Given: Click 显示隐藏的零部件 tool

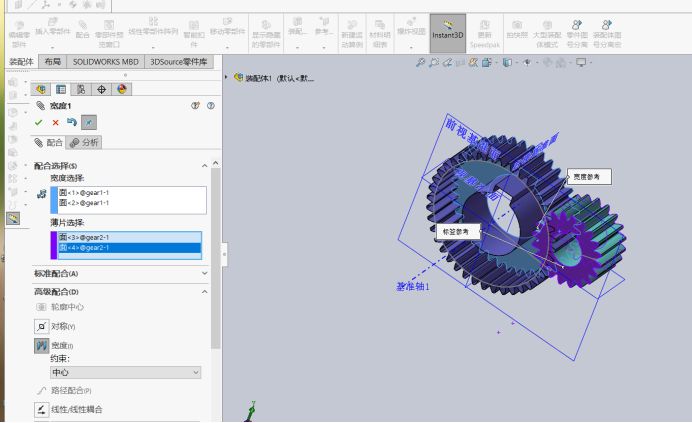Looking at the screenshot, I should coord(266,34).
